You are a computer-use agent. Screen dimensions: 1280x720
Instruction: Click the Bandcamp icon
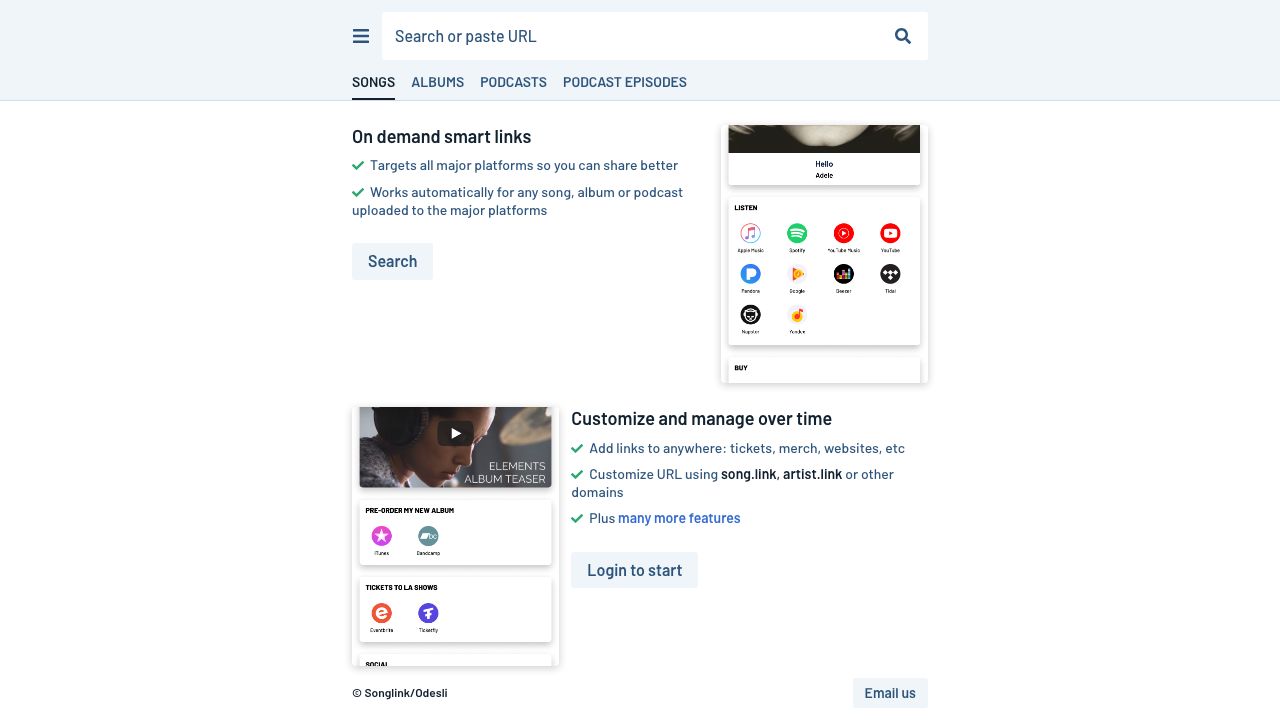(x=428, y=536)
